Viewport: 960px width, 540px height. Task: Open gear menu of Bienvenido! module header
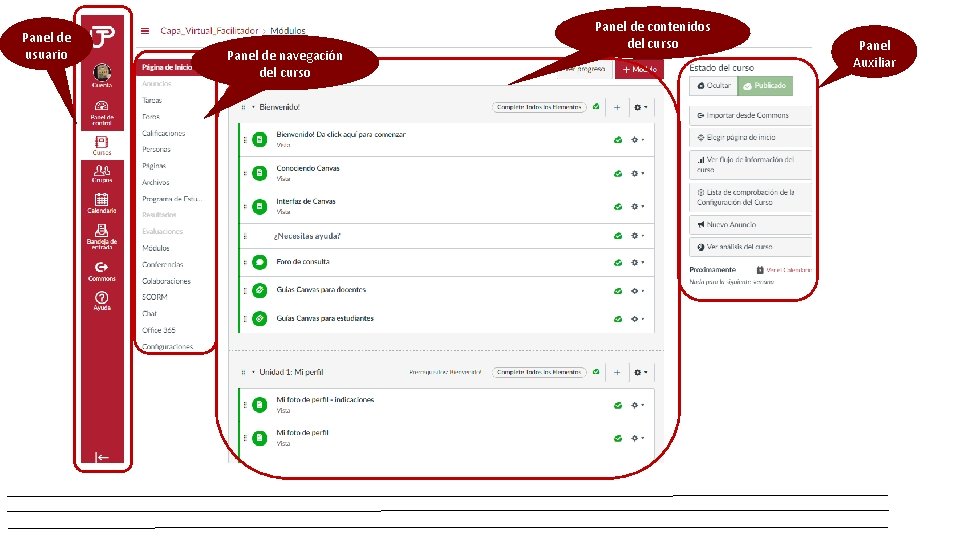point(640,107)
